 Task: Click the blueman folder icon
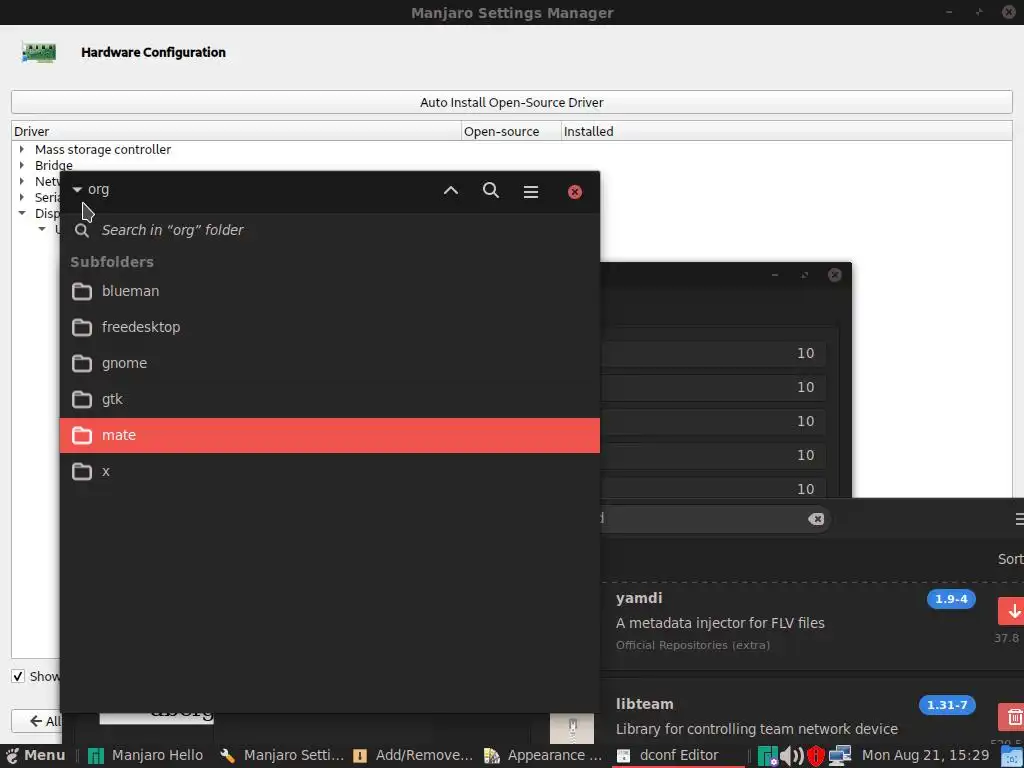[82, 291]
